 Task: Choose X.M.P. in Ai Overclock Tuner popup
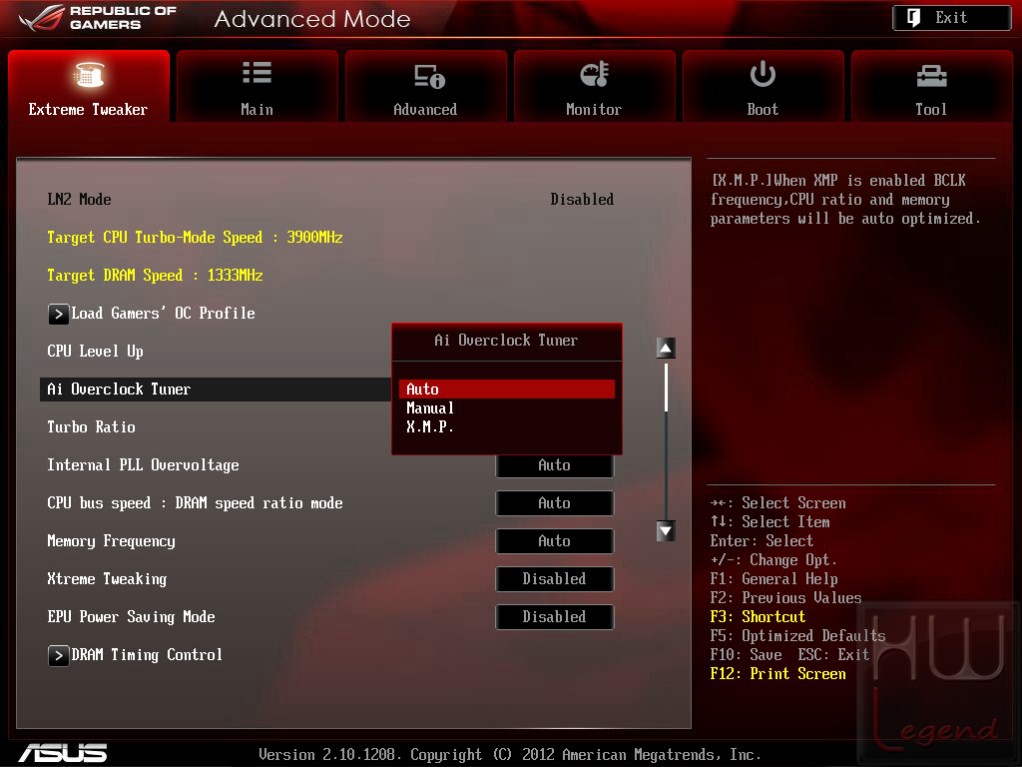[x=506, y=427]
